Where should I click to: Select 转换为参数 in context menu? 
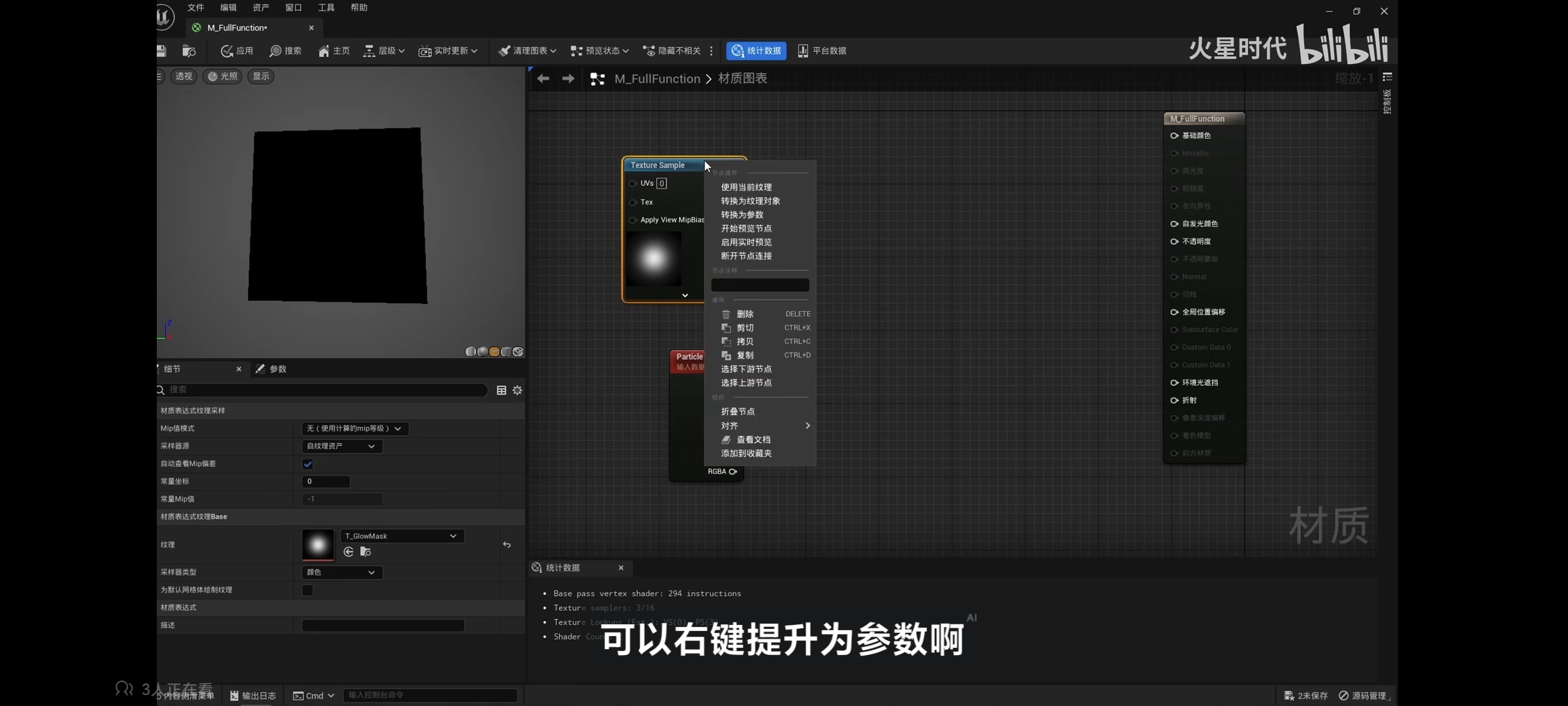tap(742, 215)
